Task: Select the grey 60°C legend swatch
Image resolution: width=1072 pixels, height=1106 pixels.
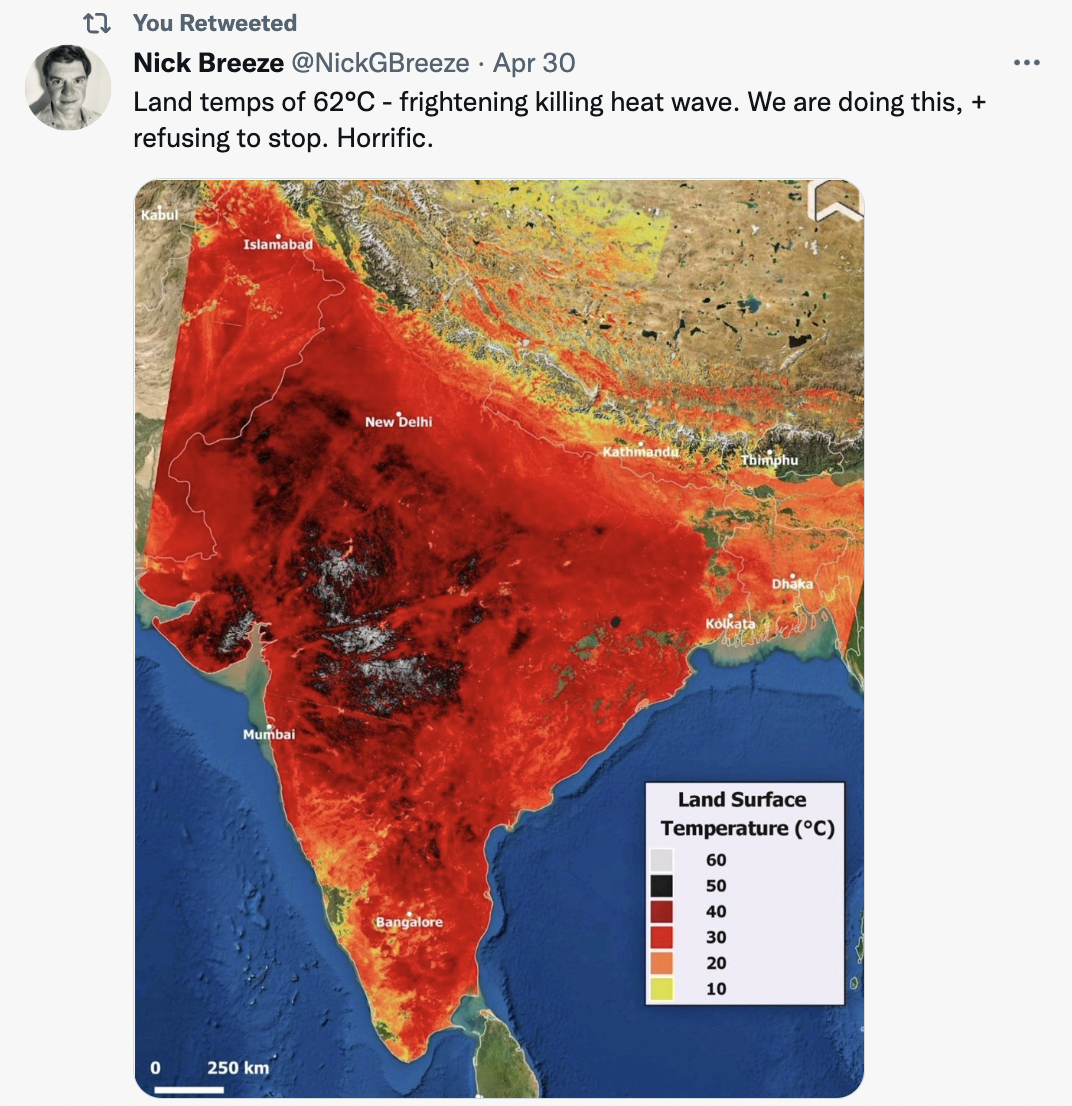Action: point(662,860)
